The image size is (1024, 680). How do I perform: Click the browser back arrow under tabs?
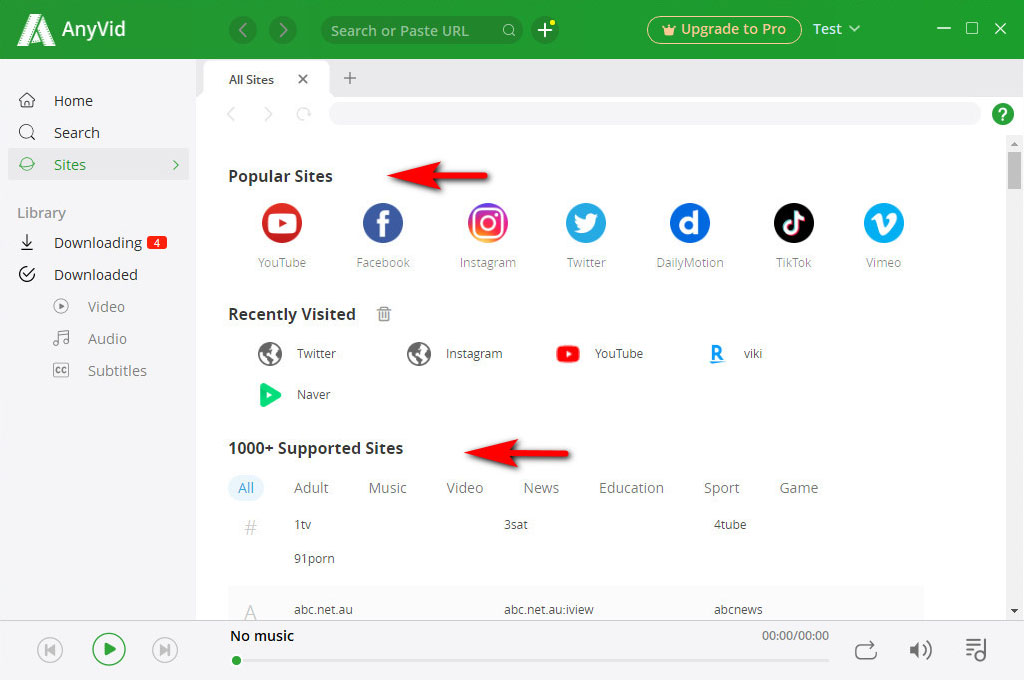coord(231,114)
